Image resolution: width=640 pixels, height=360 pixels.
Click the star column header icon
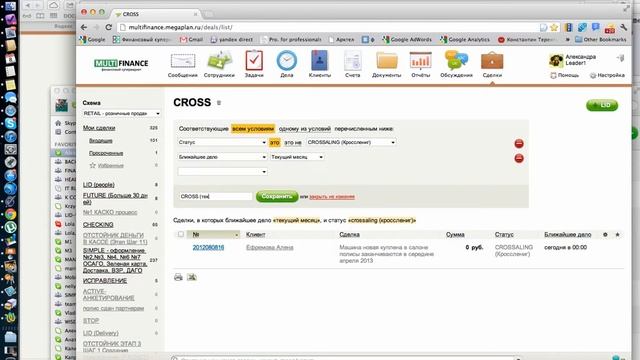click(x=618, y=234)
